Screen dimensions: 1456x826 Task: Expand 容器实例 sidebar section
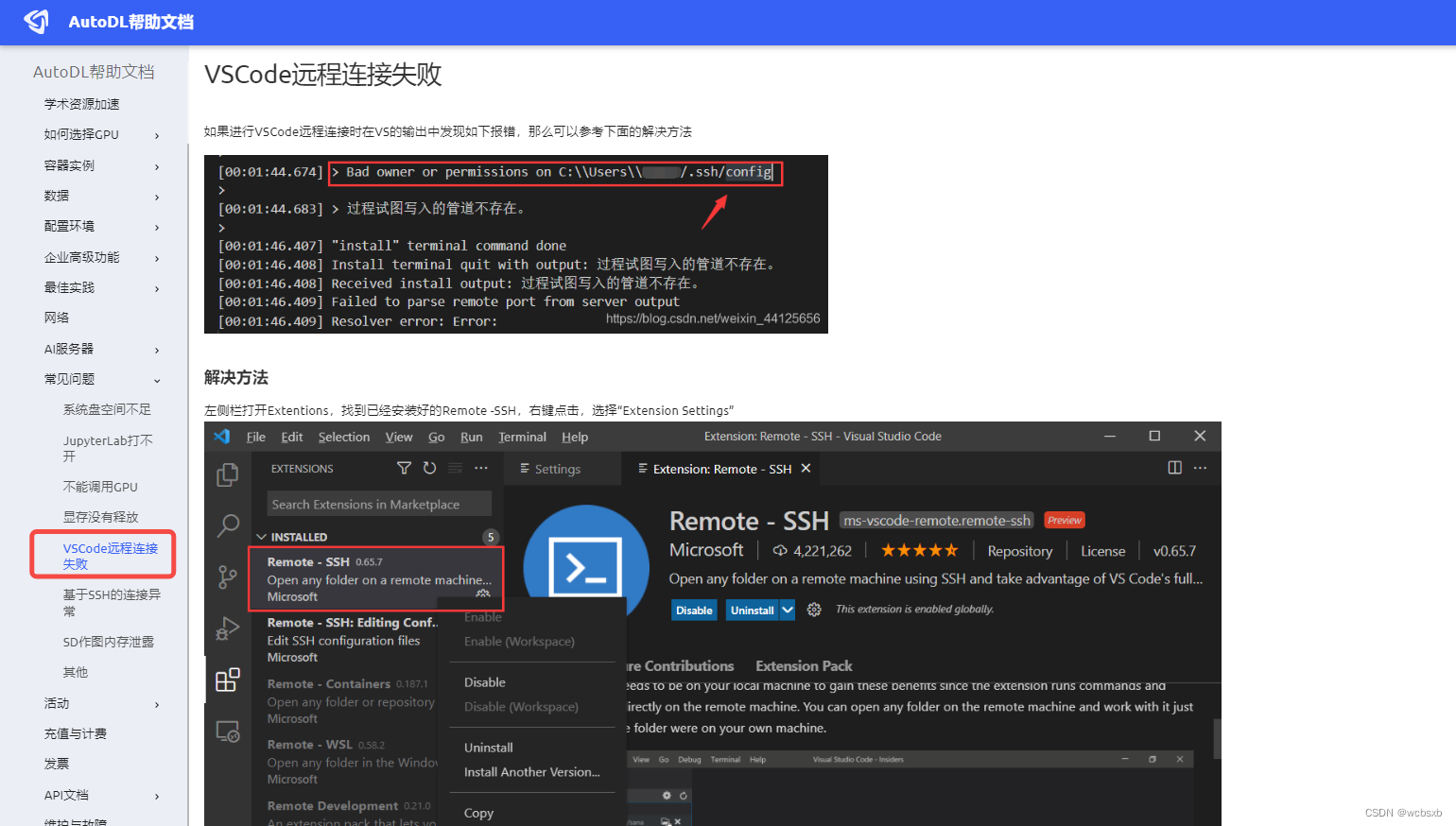click(x=157, y=166)
